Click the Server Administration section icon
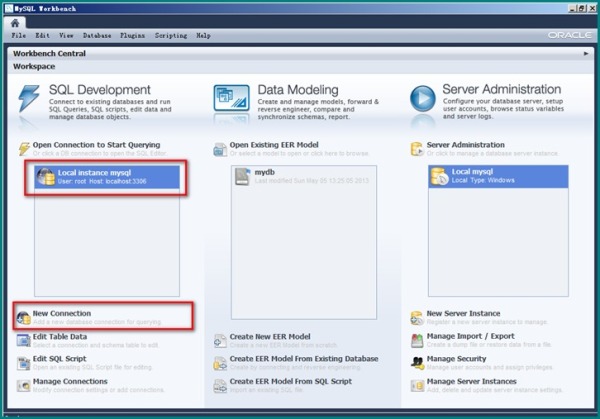The image size is (600, 419). (x=417, y=149)
